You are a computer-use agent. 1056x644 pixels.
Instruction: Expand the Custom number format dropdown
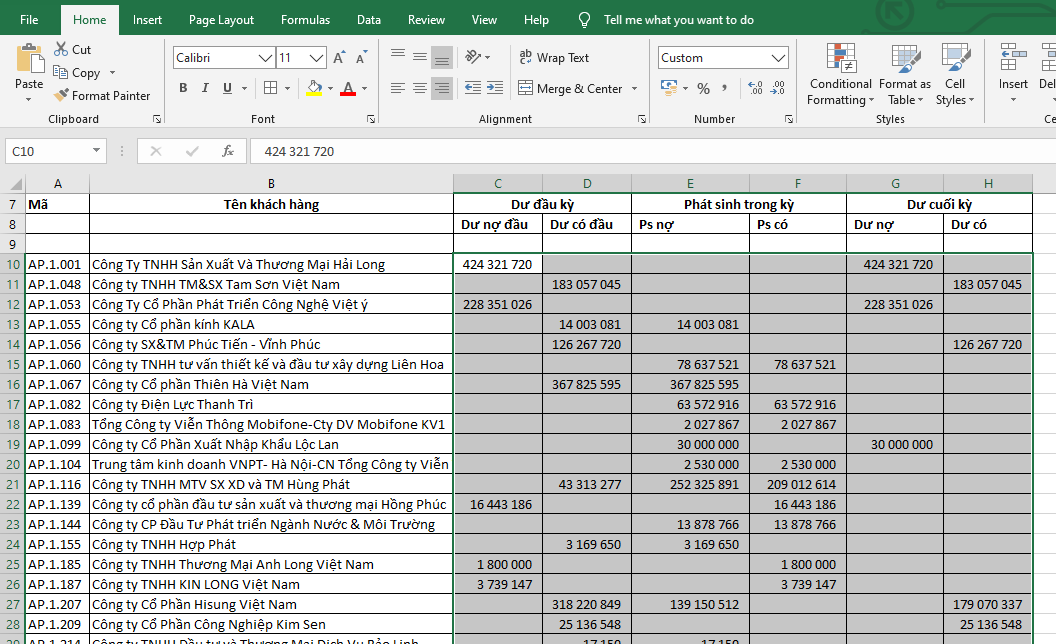click(780, 58)
